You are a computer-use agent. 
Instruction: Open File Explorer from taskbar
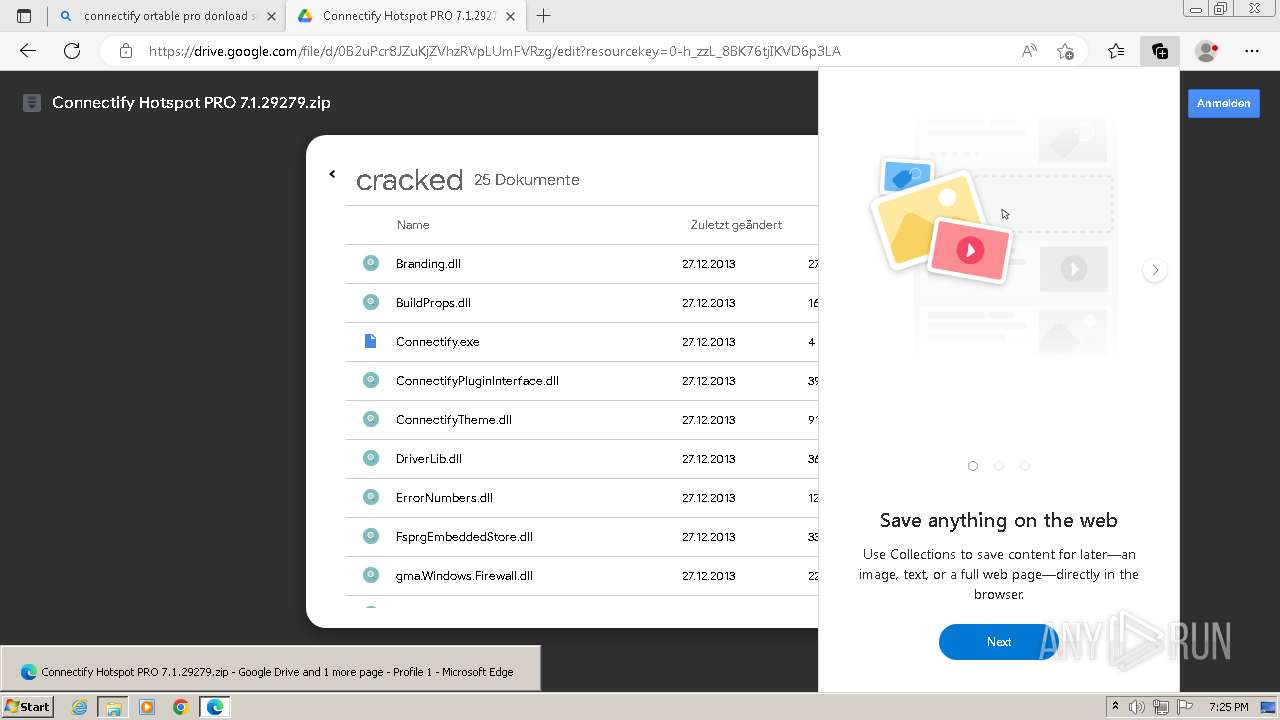click(x=113, y=707)
